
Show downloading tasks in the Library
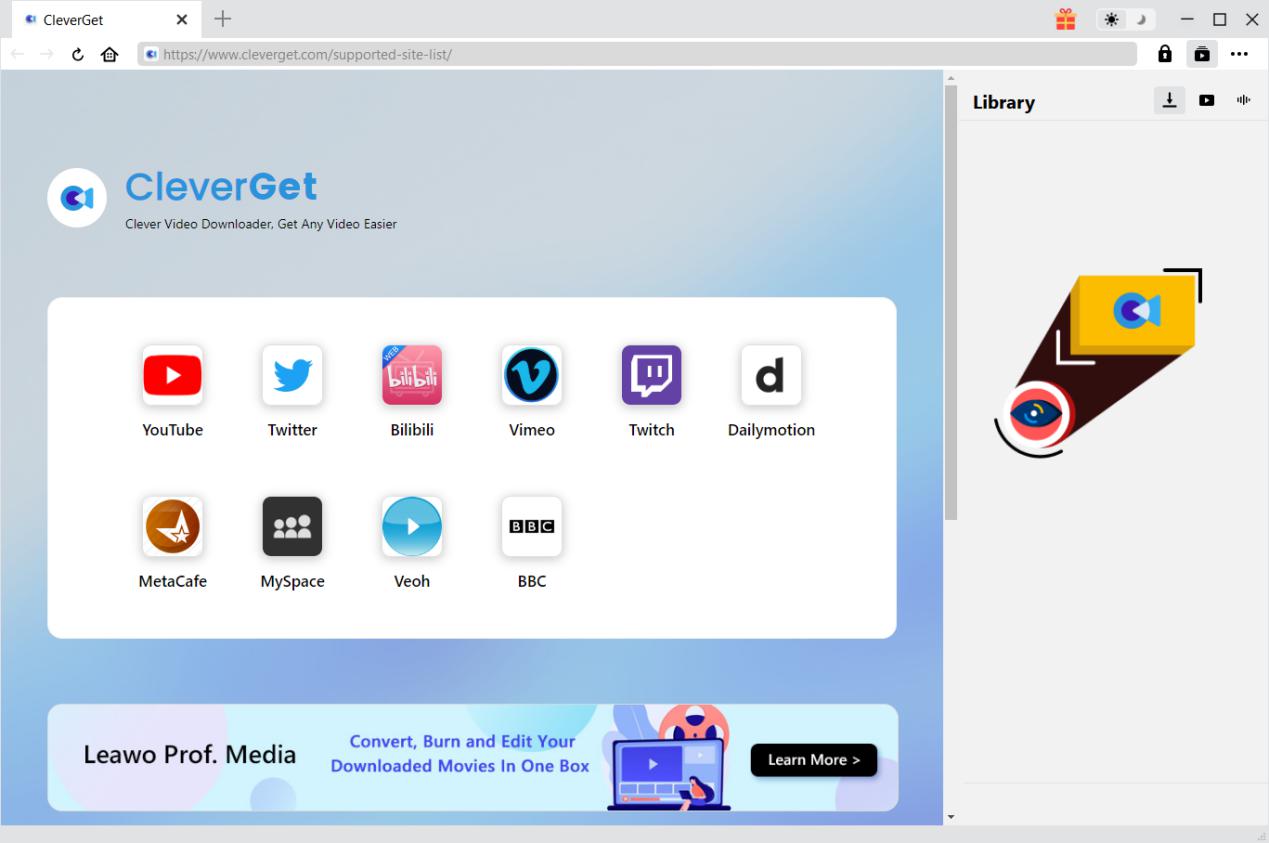(x=1169, y=100)
